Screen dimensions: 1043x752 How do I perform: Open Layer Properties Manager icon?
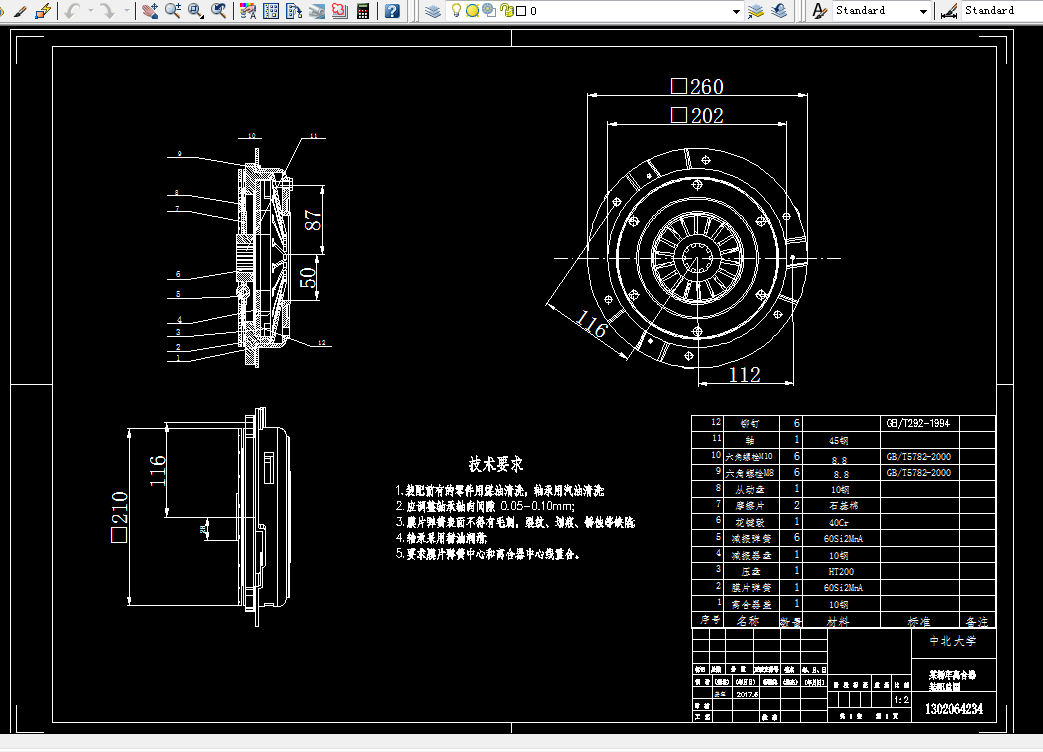[433, 11]
